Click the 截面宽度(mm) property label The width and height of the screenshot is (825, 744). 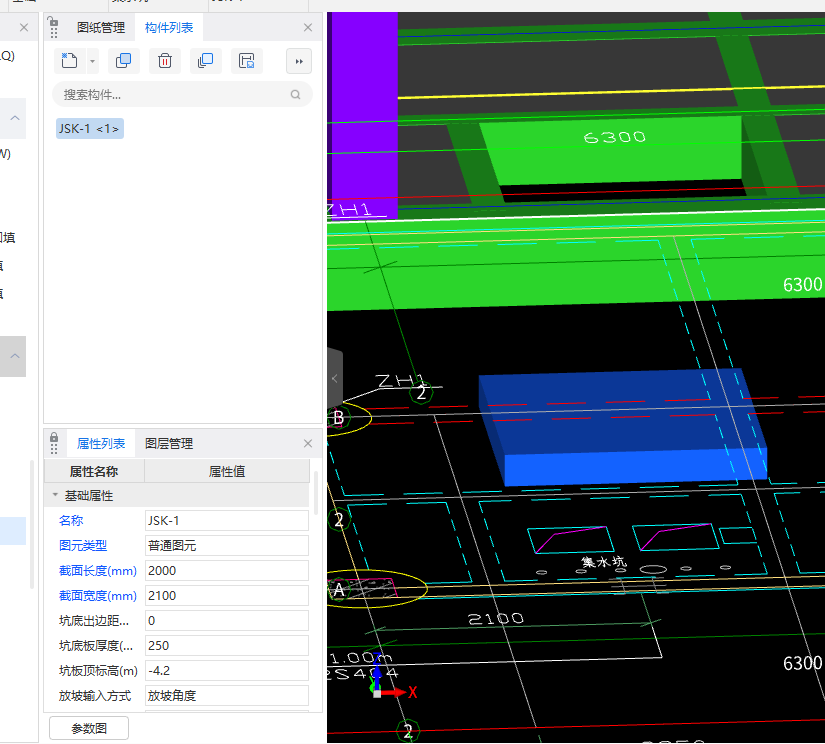point(98,596)
